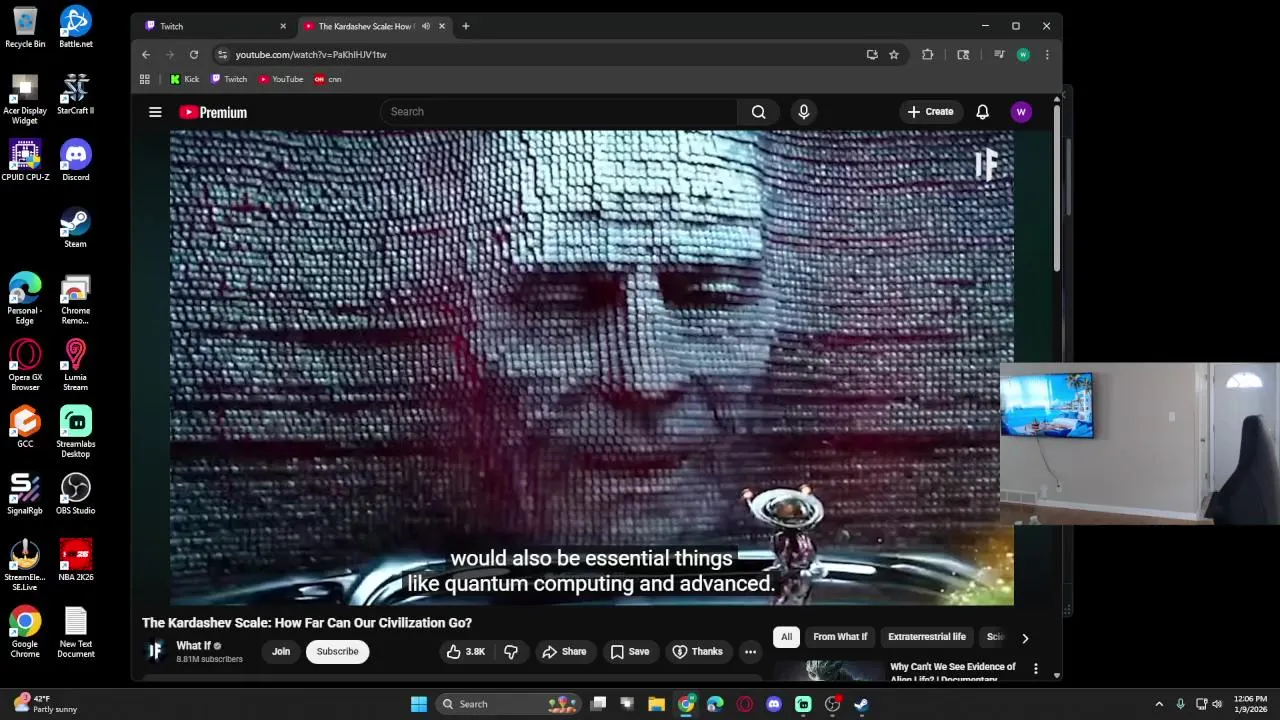Click the YouTube Premium logo

click(213, 112)
